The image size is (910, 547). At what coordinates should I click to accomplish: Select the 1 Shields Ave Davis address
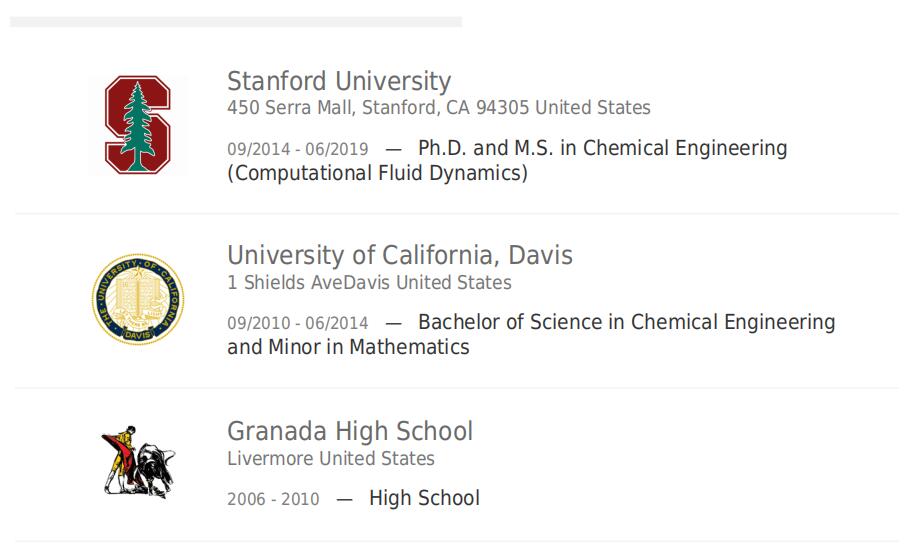pyautogui.click(x=369, y=282)
